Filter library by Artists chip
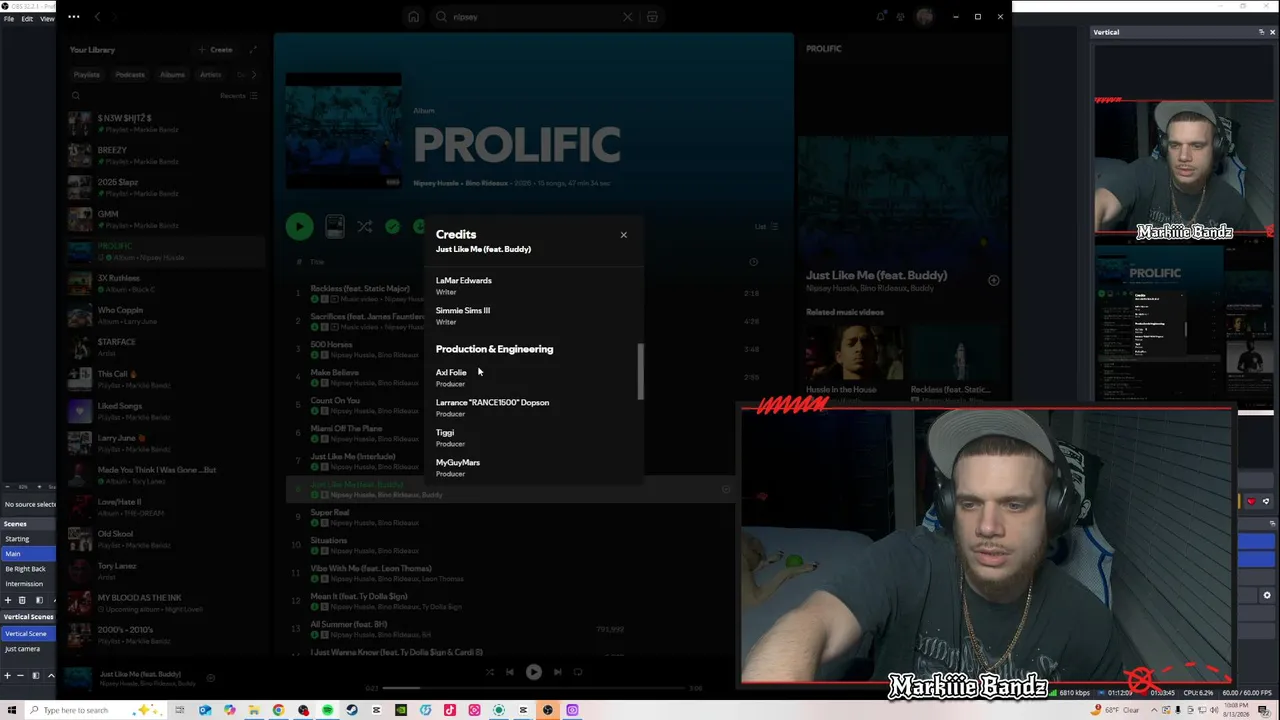The height and width of the screenshot is (720, 1280). (x=210, y=75)
